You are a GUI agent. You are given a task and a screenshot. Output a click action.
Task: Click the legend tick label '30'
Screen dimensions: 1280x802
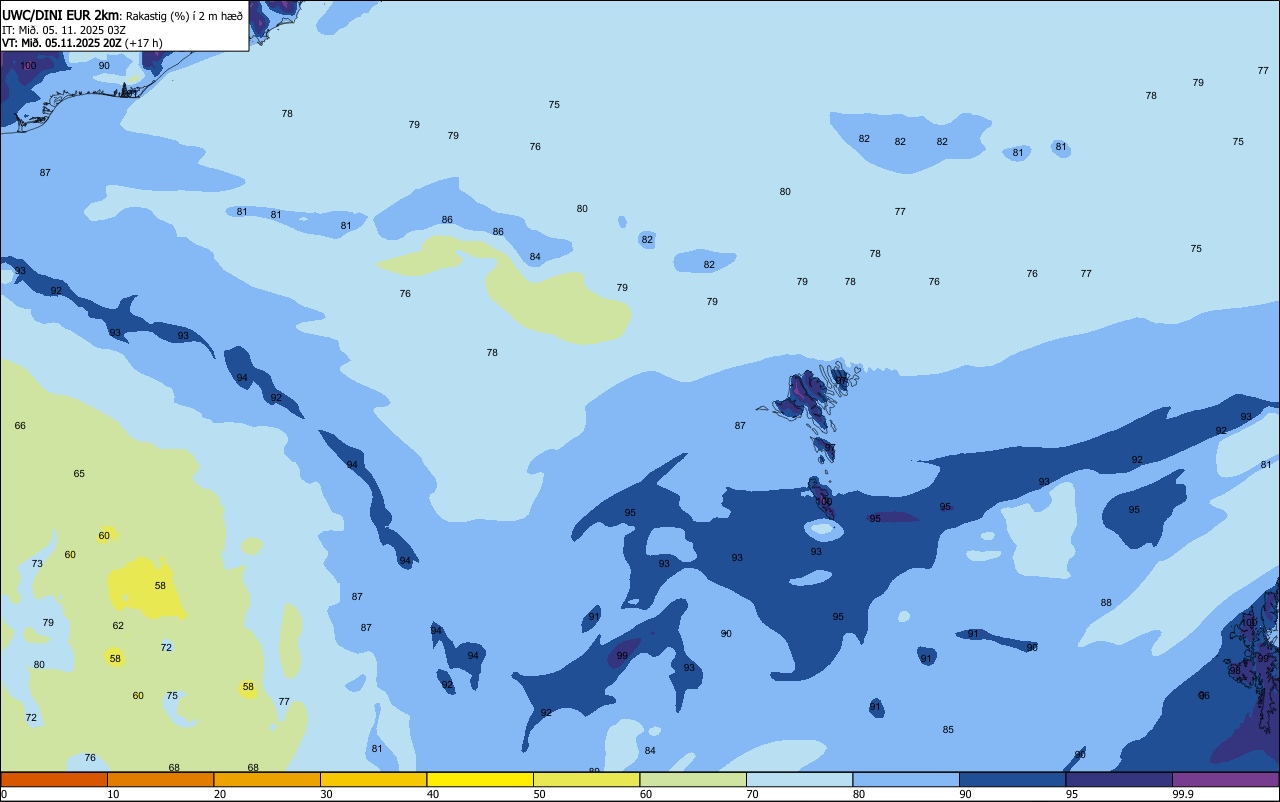click(326, 794)
